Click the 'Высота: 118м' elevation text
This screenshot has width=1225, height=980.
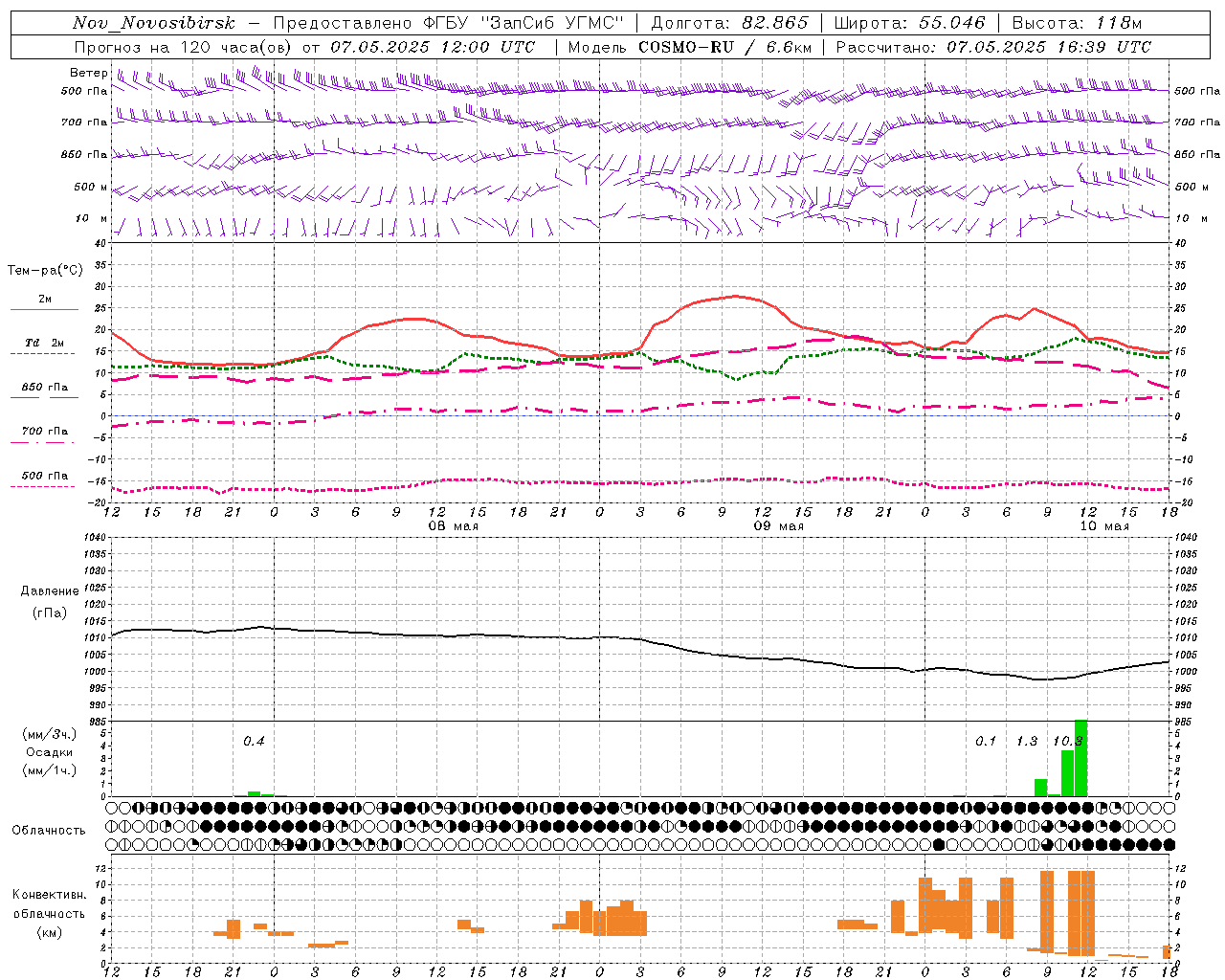pyautogui.click(x=1077, y=23)
